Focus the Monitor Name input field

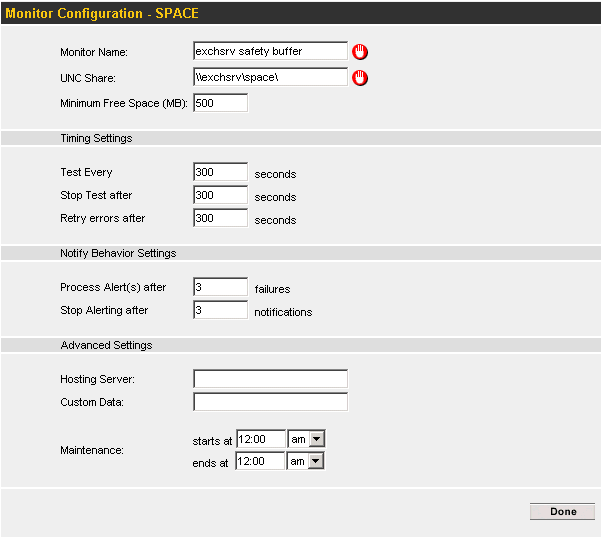[x=271, y=51]
